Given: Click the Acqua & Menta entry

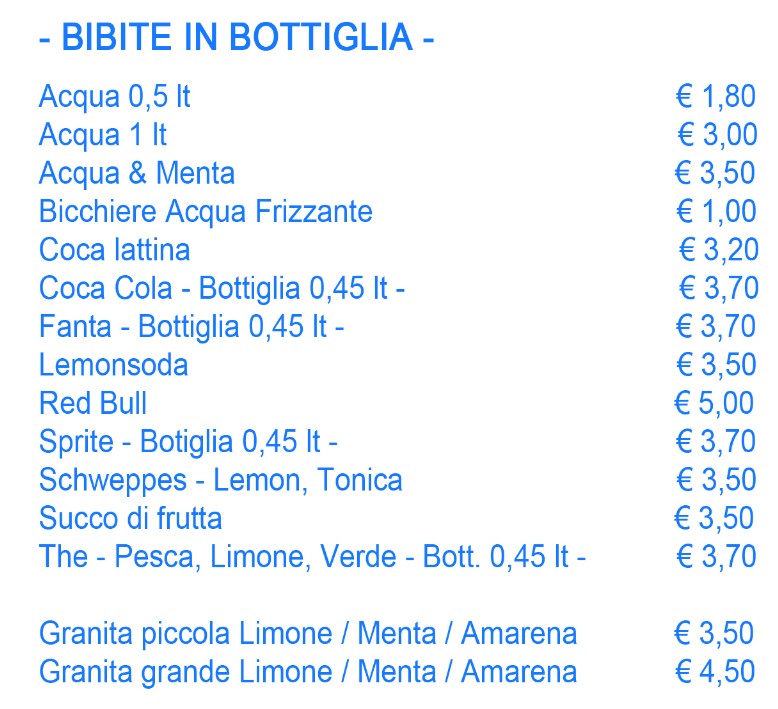Looking at the screenshot, I should (136, 173).
